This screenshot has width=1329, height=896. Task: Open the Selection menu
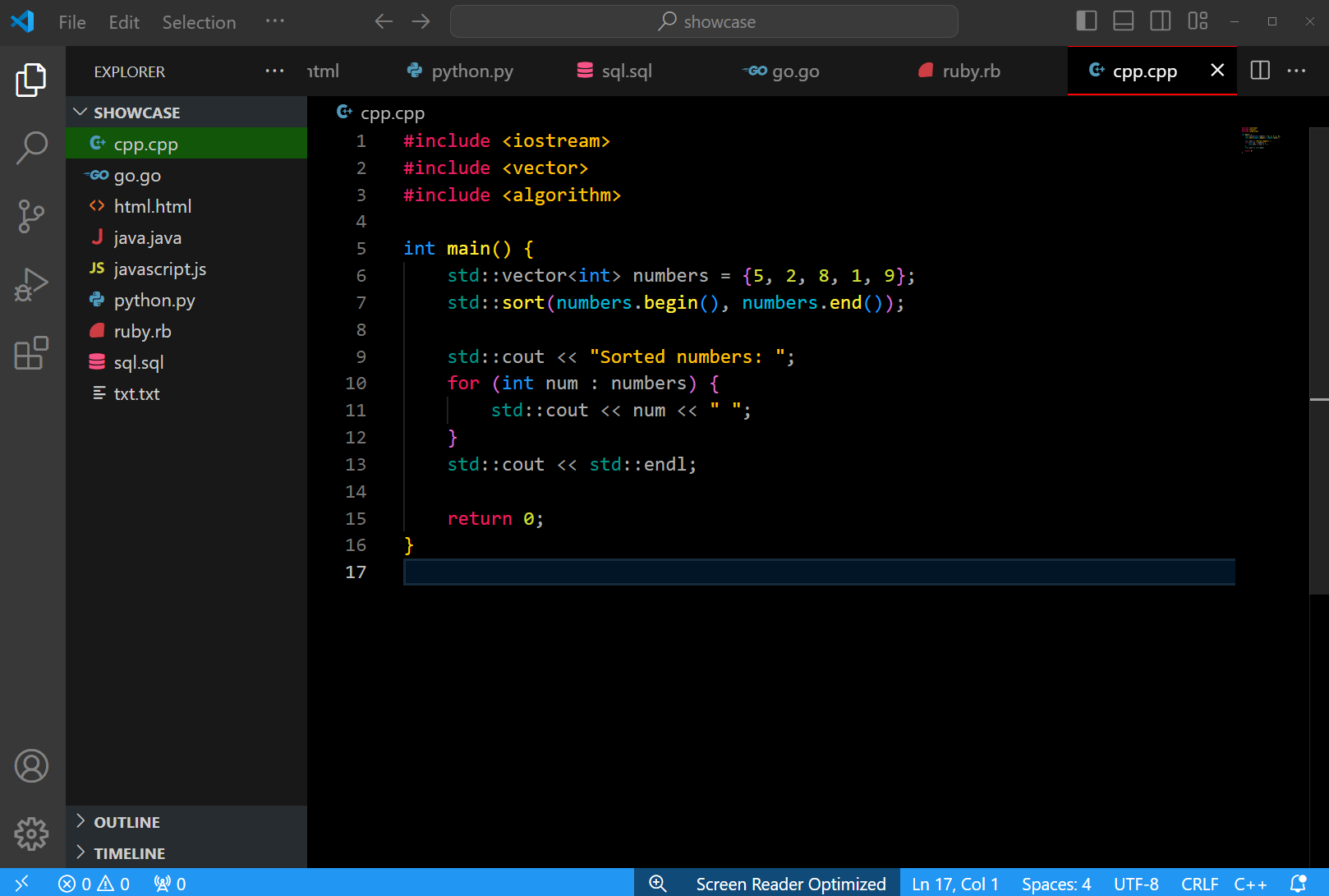click(x=199, y=22)
